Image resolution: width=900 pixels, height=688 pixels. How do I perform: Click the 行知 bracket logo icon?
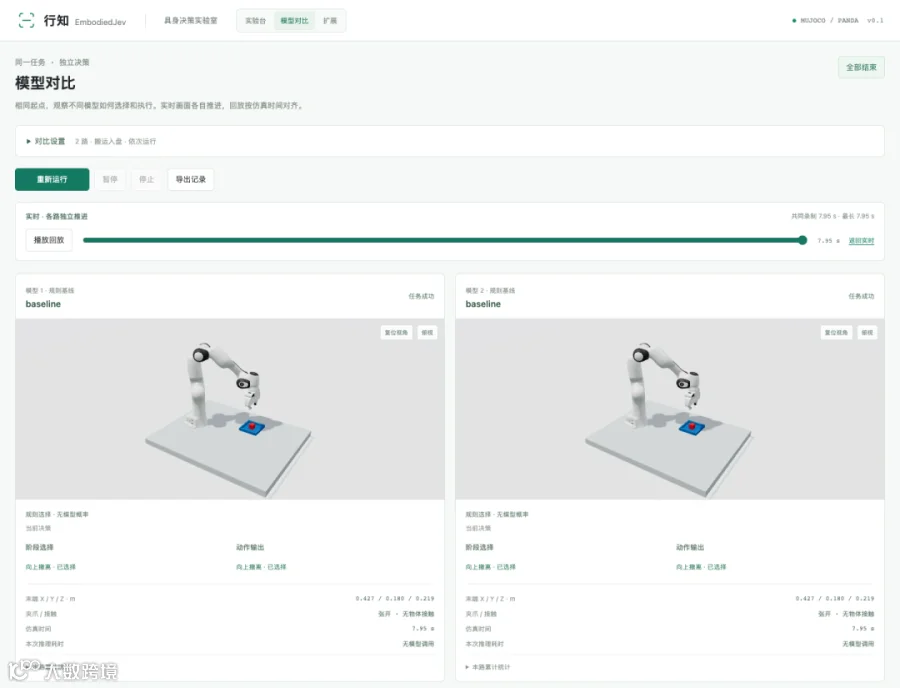click(26, 21)
